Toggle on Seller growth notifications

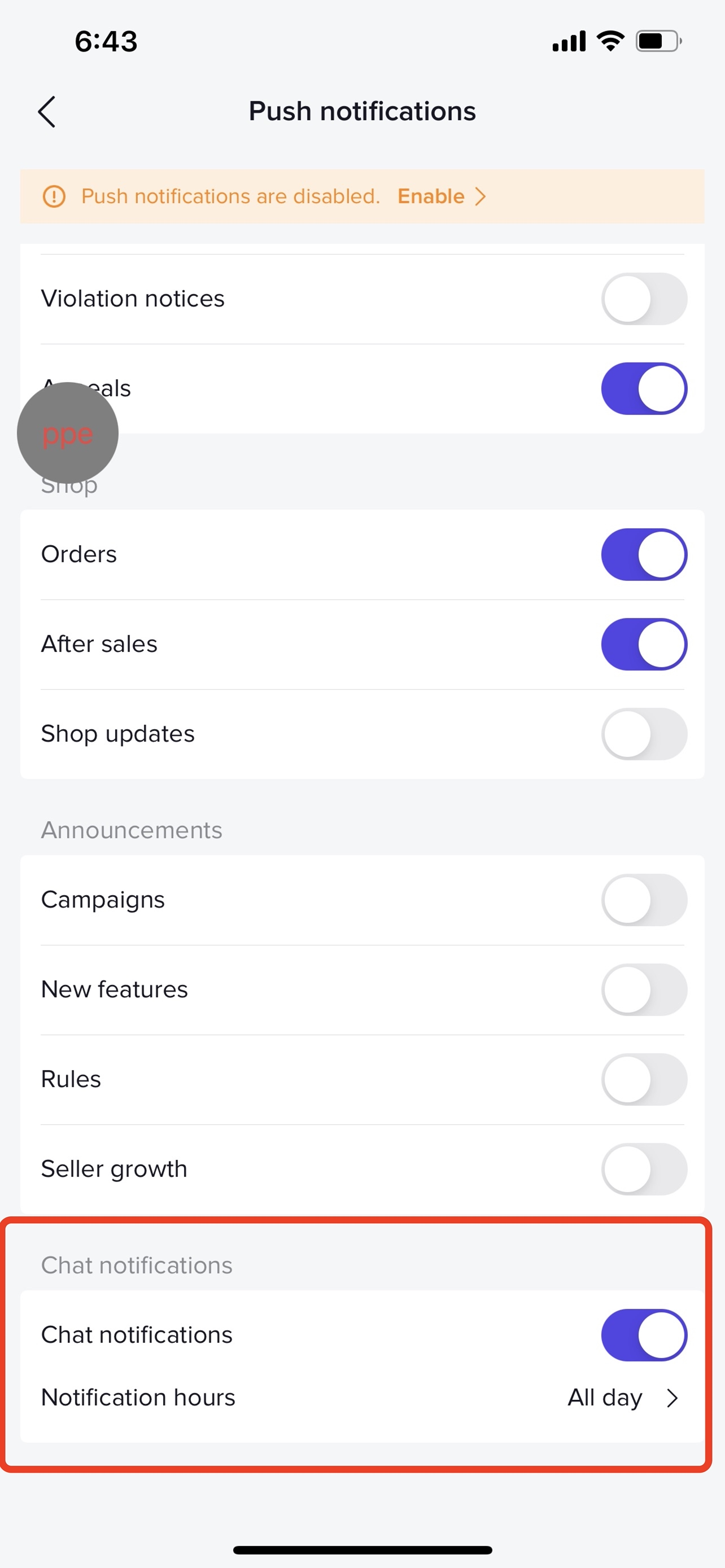click(x=644, y=1169)
